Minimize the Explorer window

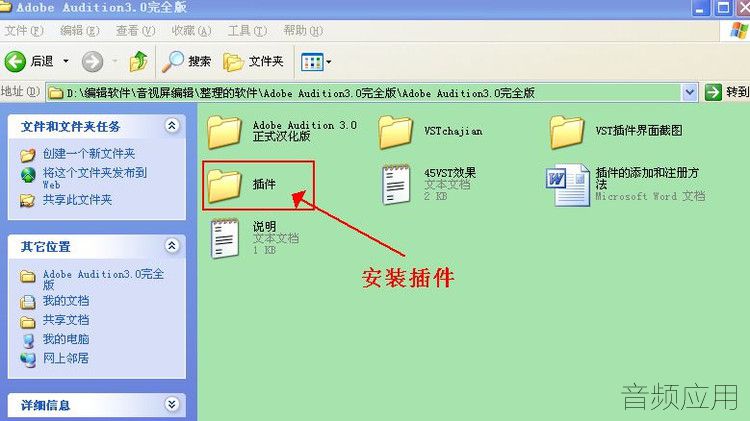pos(701,8)
